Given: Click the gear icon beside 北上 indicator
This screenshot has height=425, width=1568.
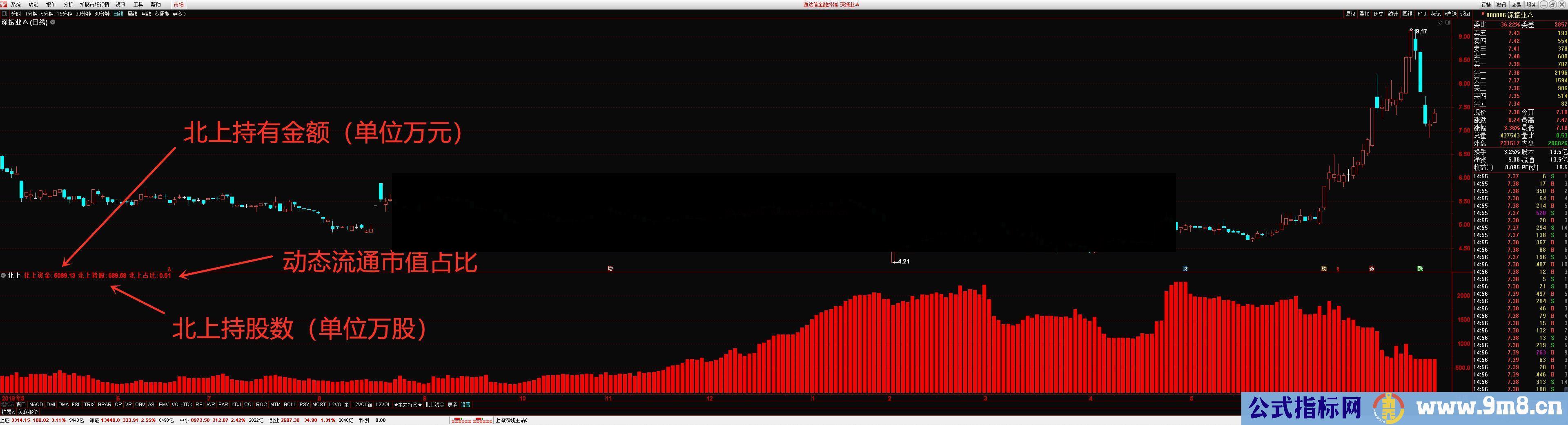Looking at the screenshot, I should tap(4, 276).
